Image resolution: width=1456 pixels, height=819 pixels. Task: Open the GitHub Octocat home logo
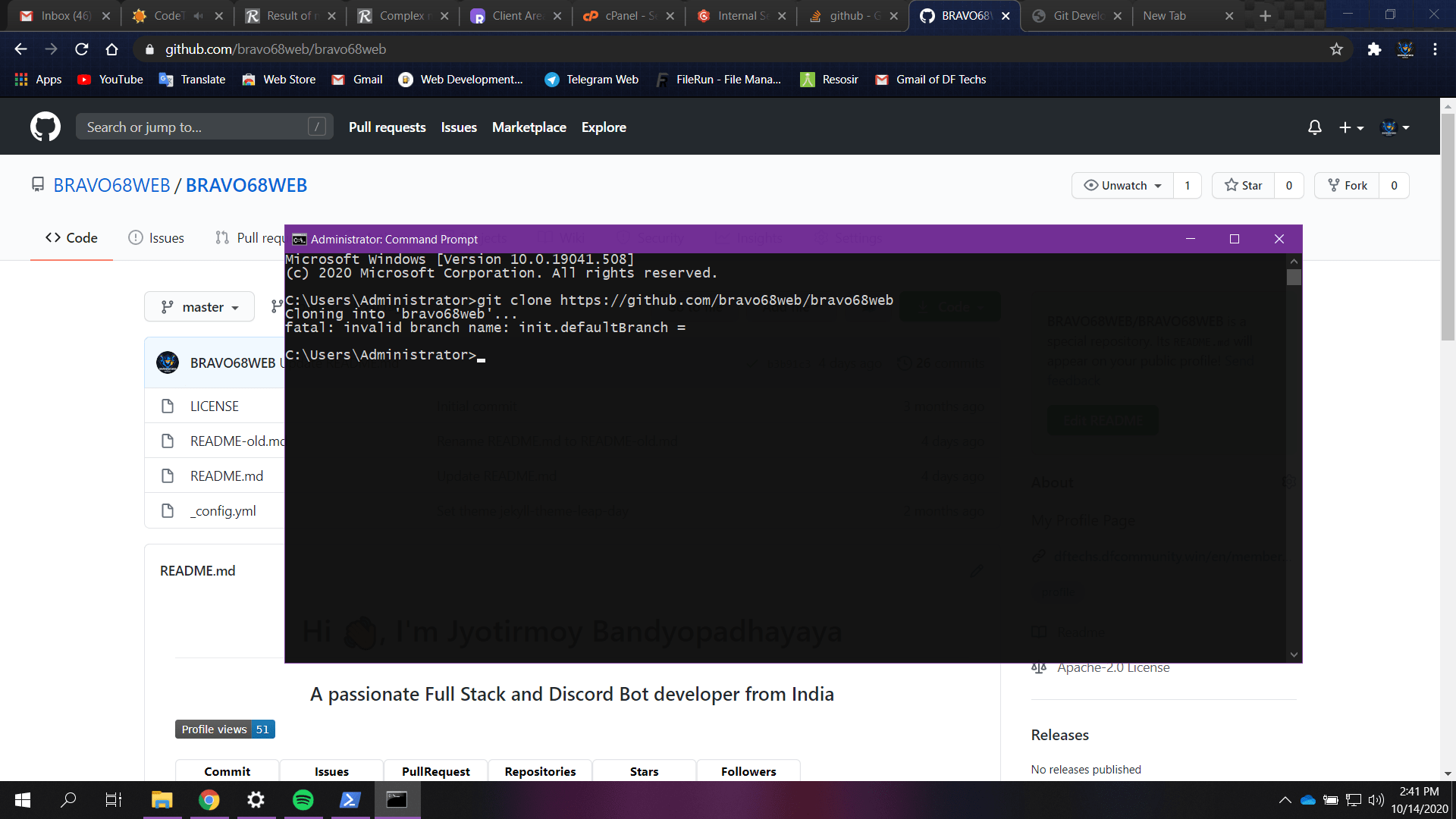[x=45, y=126]
